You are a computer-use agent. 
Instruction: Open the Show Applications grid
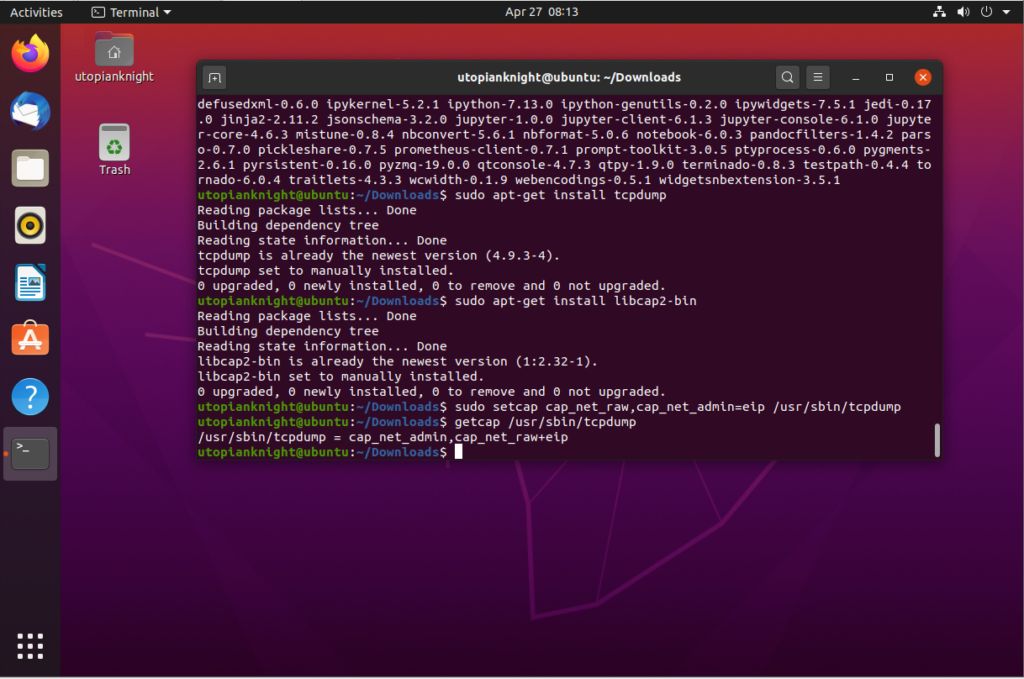[x=29, y=647]
